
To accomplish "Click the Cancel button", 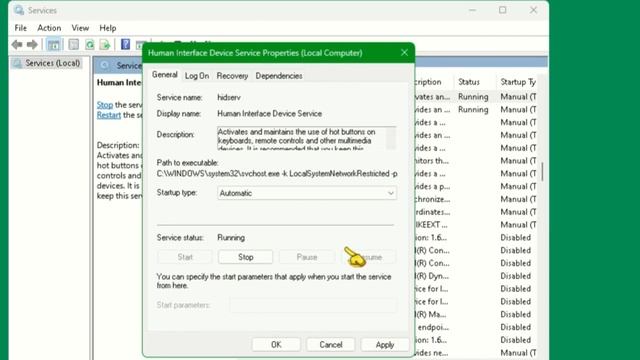I will pyautogui.click(x=331, y=344).
